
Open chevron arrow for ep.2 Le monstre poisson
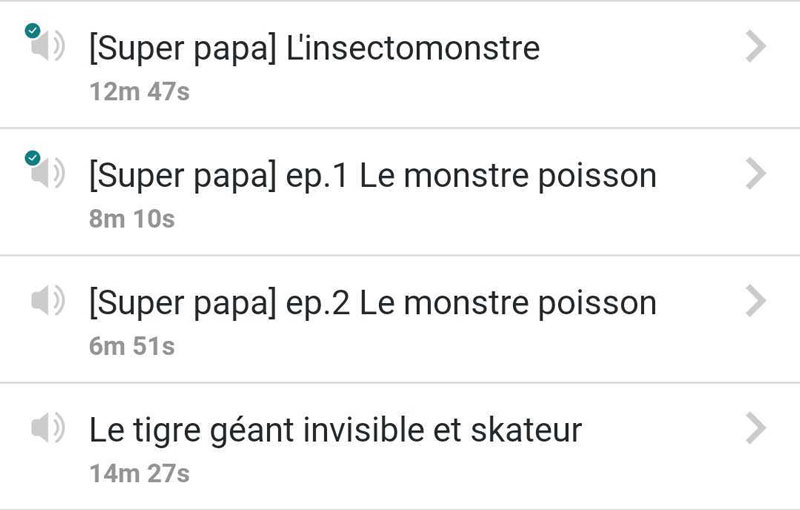tap(756, 300)
